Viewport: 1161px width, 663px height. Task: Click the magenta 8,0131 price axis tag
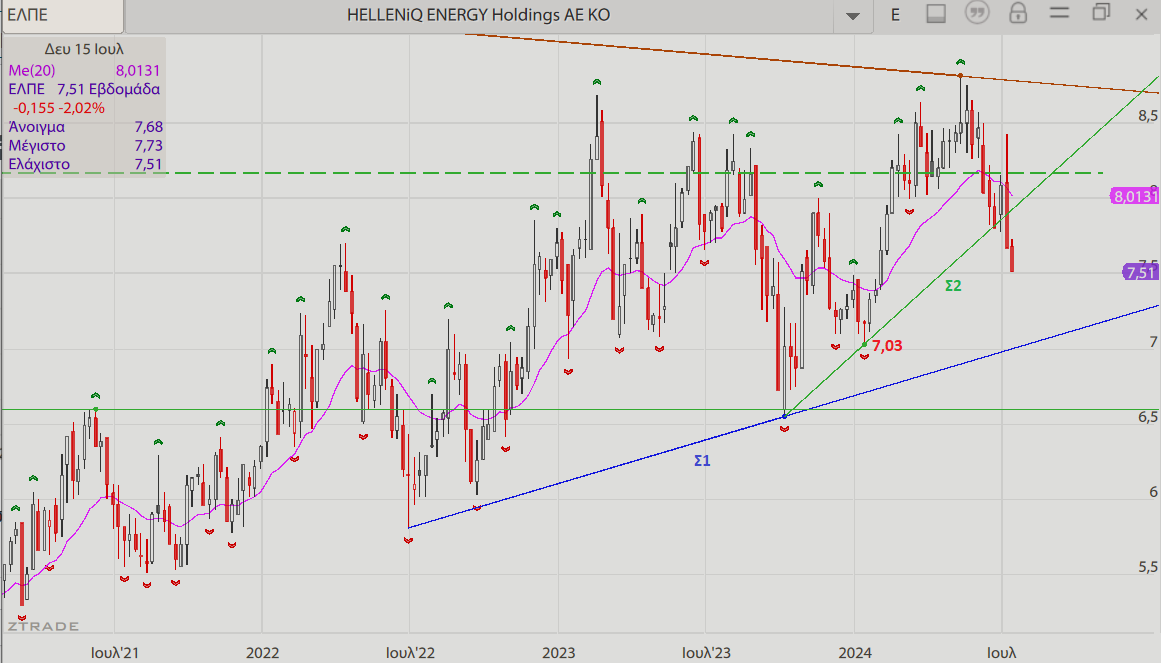1135,197
